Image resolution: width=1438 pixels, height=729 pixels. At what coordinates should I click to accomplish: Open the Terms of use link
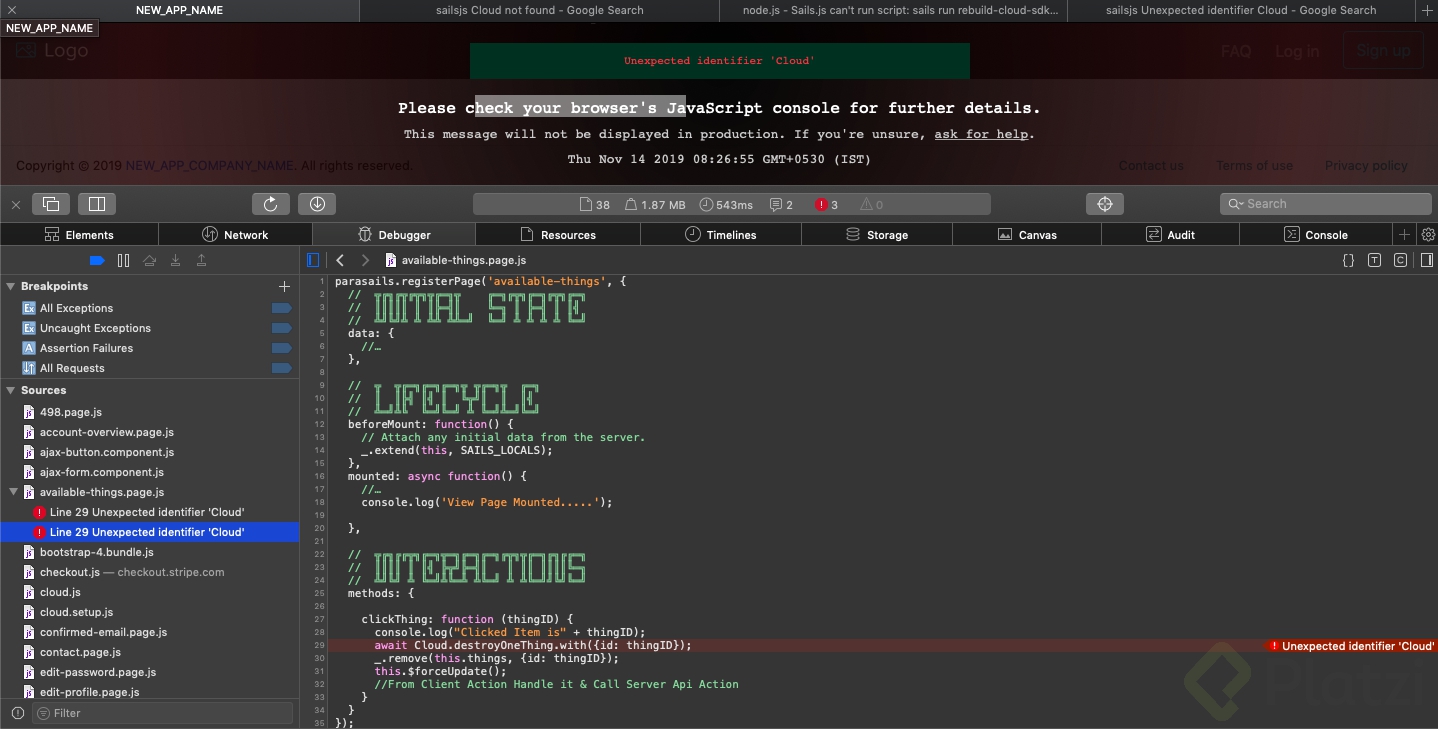point(1254,166)
